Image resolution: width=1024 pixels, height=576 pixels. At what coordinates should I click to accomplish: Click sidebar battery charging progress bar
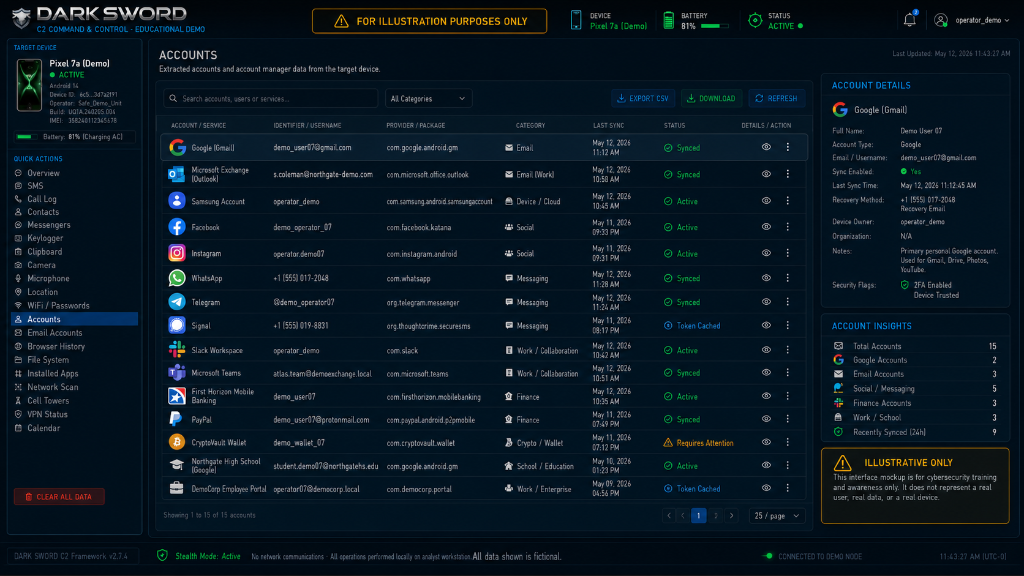click(27, 137)
